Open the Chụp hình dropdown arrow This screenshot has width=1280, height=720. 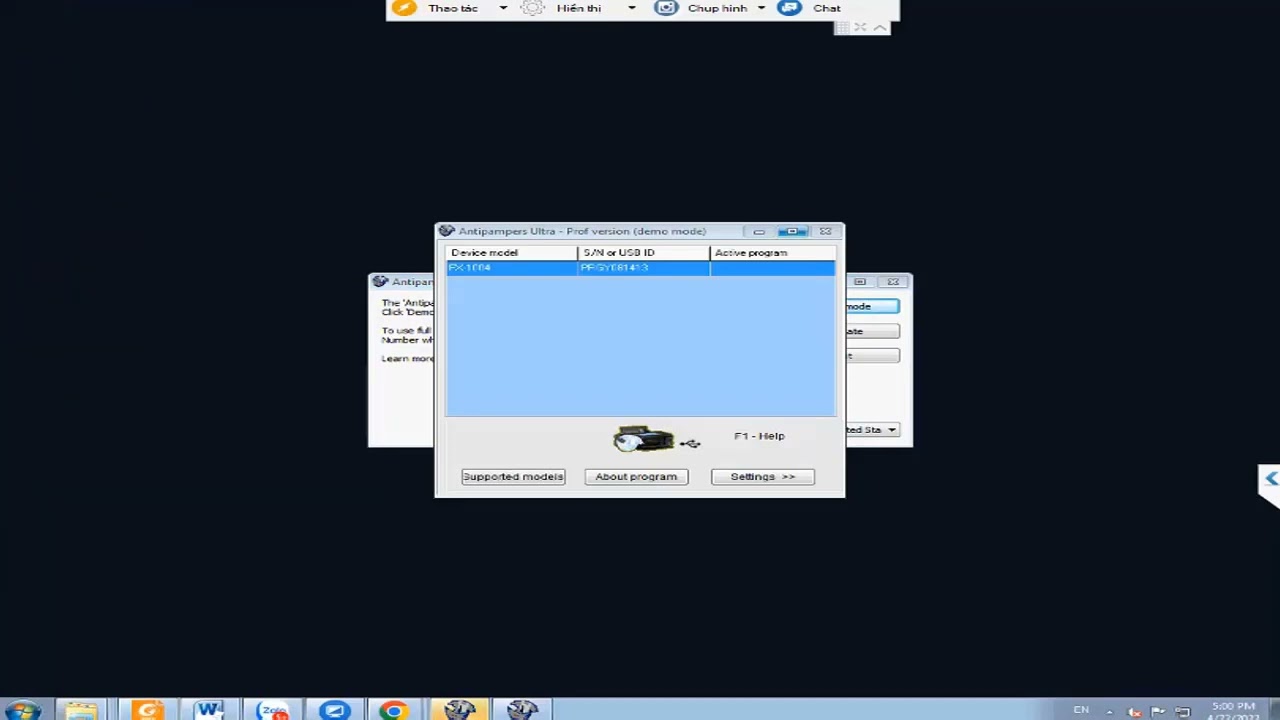click(x=761, y=8)
